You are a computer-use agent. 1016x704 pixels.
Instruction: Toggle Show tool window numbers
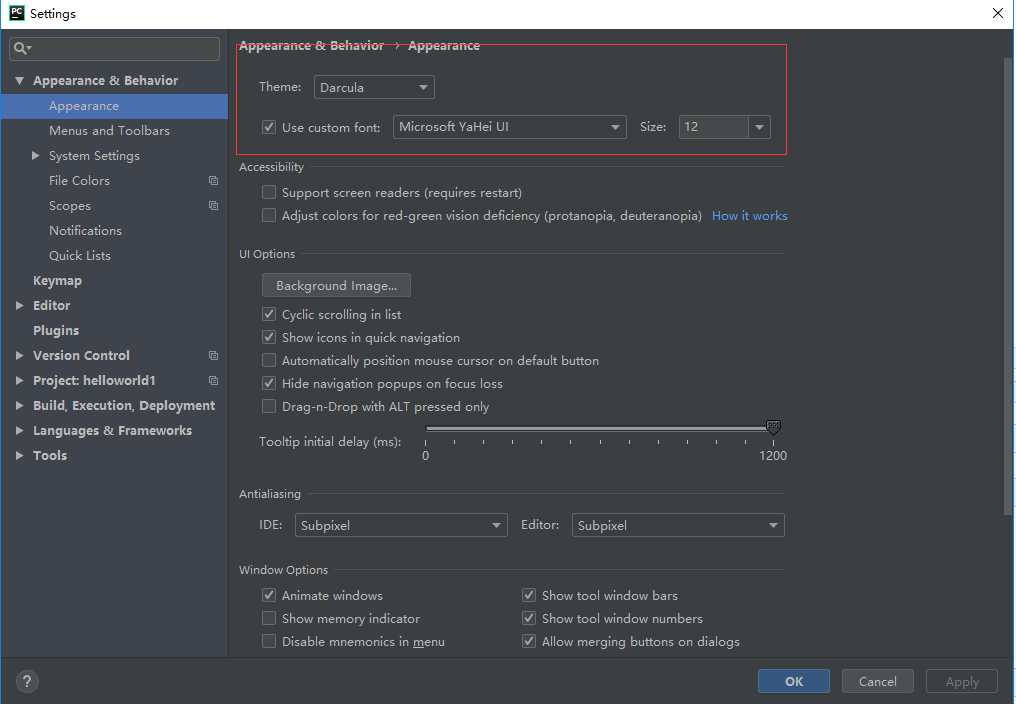click(529, 618)
